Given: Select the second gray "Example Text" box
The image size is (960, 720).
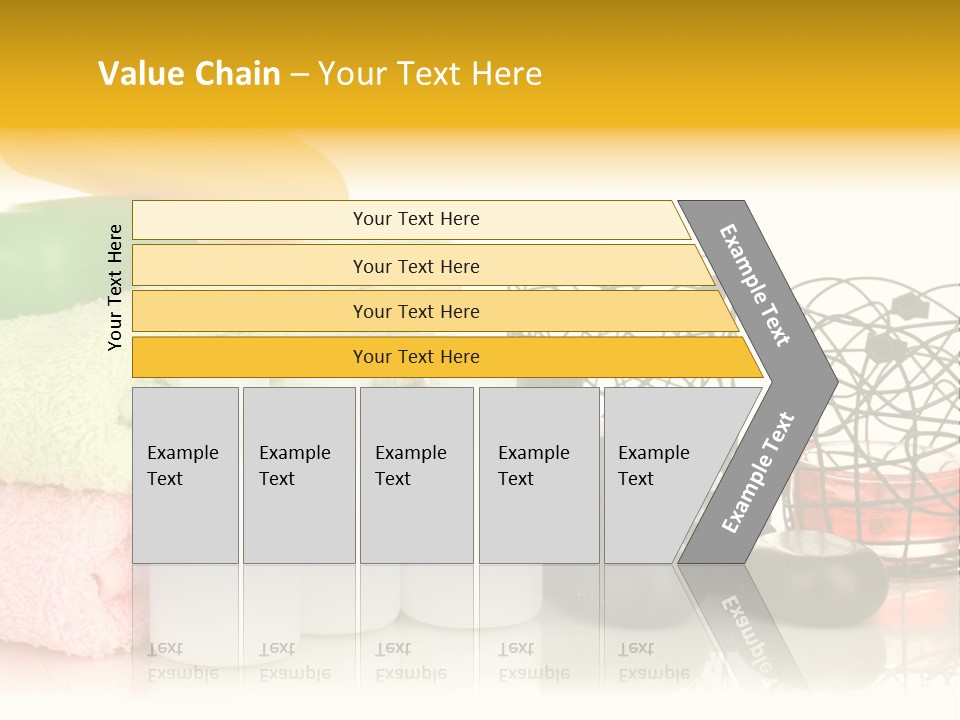Looking at the screenshot, I should 298,474.
